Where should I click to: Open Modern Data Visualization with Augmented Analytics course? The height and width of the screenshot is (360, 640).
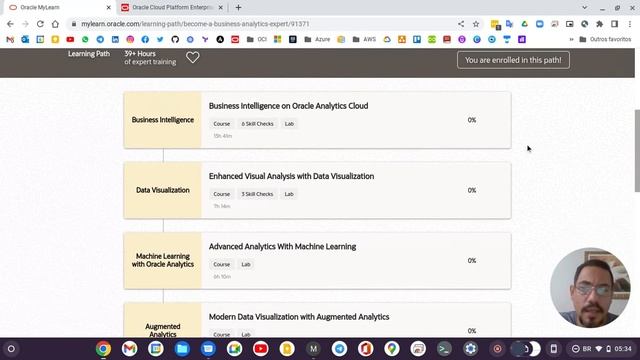[299, 317]
